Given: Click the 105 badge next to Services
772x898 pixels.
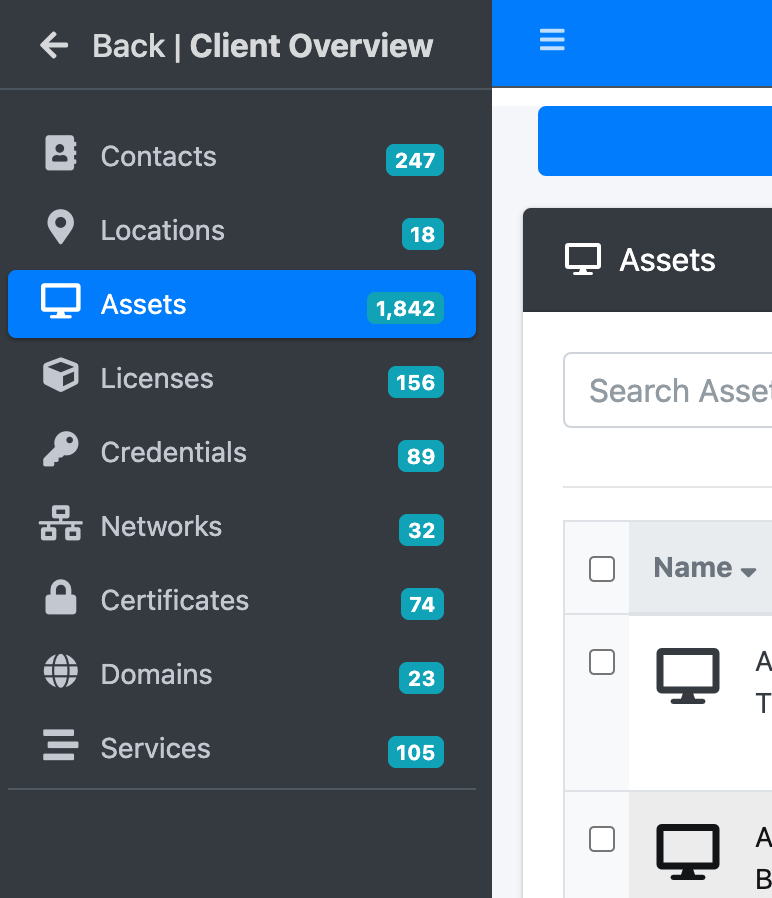Looking at the screenshot, I should [416, 752].
